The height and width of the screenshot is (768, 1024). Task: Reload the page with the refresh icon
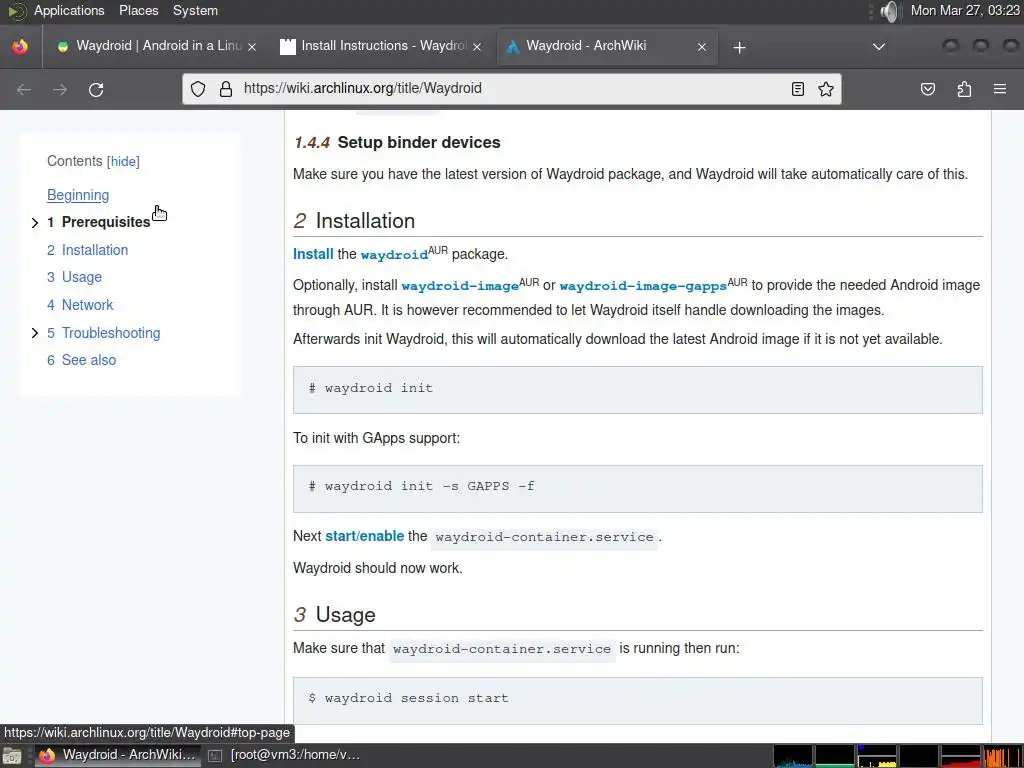(96, 89)
